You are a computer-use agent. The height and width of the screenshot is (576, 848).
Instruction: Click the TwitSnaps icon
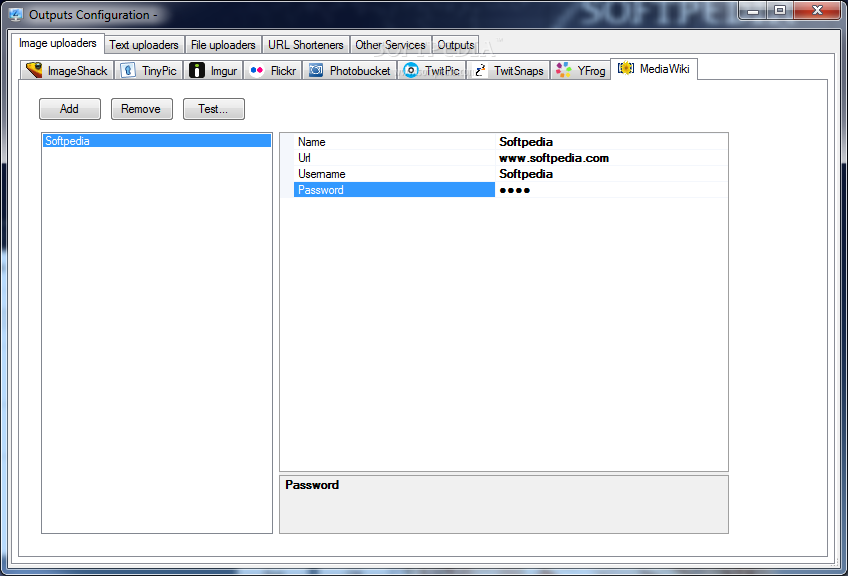tap(480, 70)
